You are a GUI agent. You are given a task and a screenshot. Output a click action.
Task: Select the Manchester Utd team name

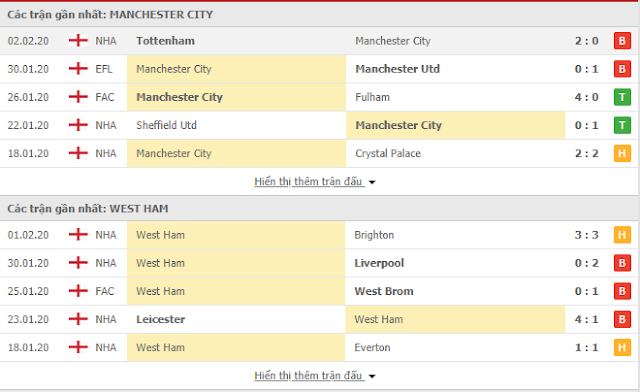(398, 69)
